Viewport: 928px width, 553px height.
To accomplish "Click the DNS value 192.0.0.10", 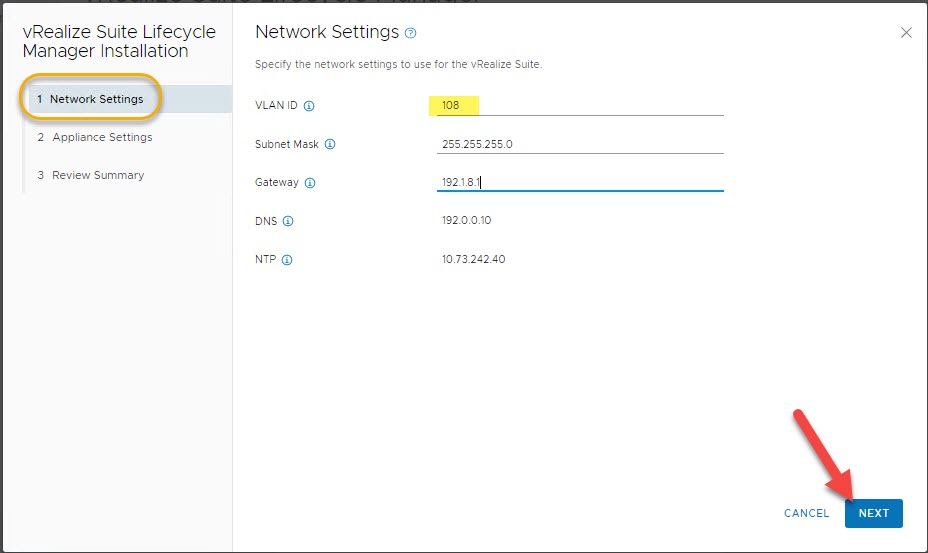I will tap(466, 221).
